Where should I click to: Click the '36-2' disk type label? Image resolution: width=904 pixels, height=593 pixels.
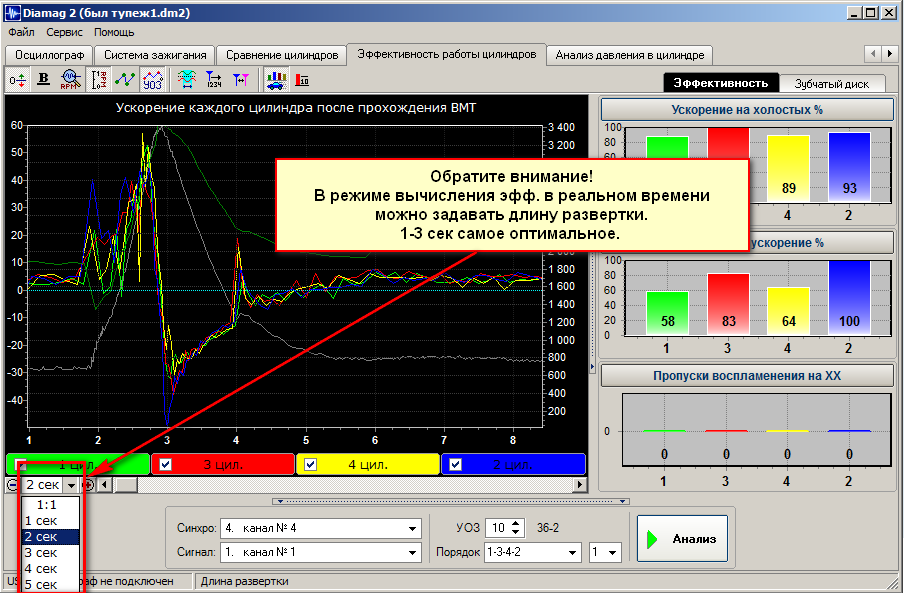[548, 528]
